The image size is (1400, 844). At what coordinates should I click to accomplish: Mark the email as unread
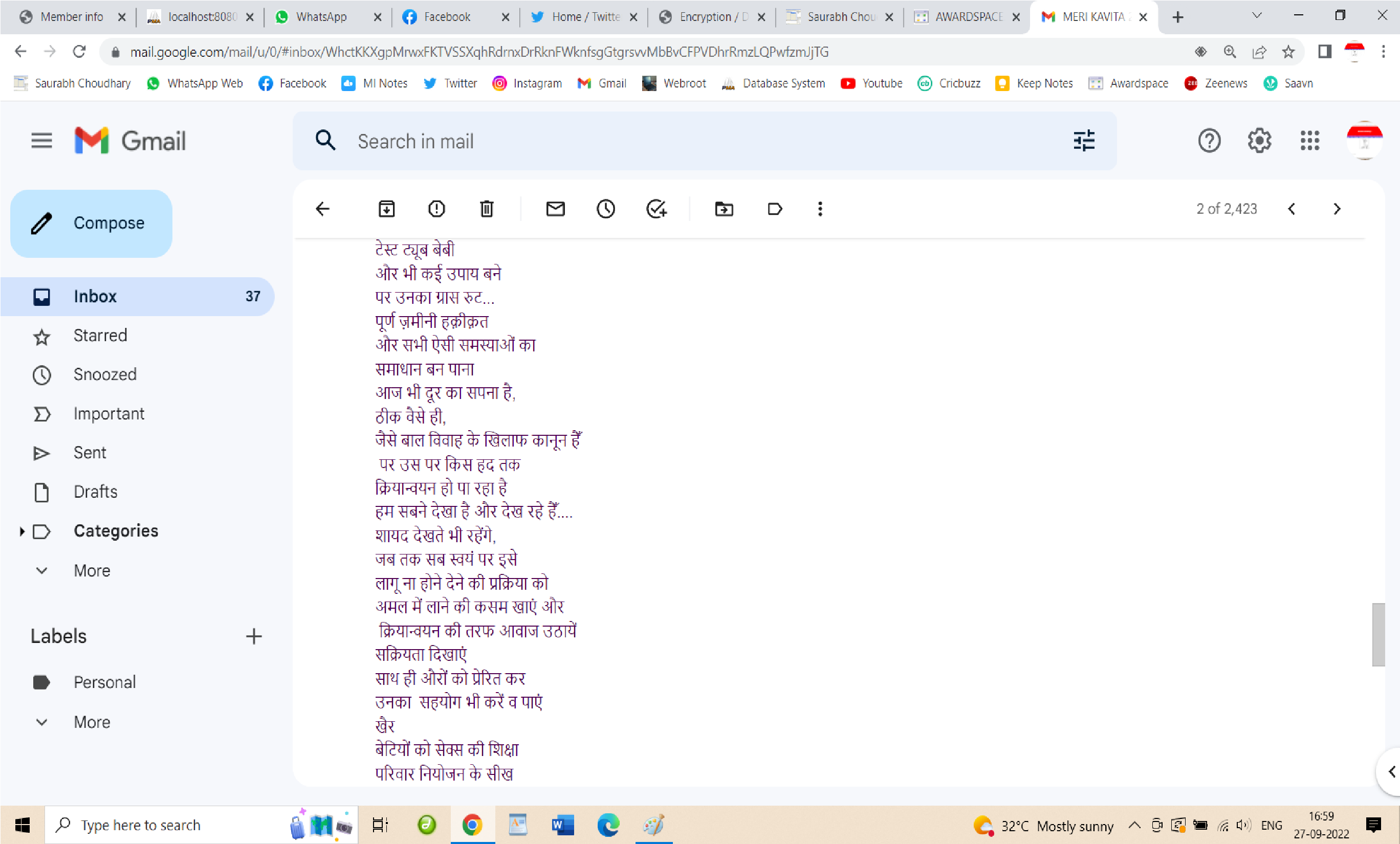point(555,209)
